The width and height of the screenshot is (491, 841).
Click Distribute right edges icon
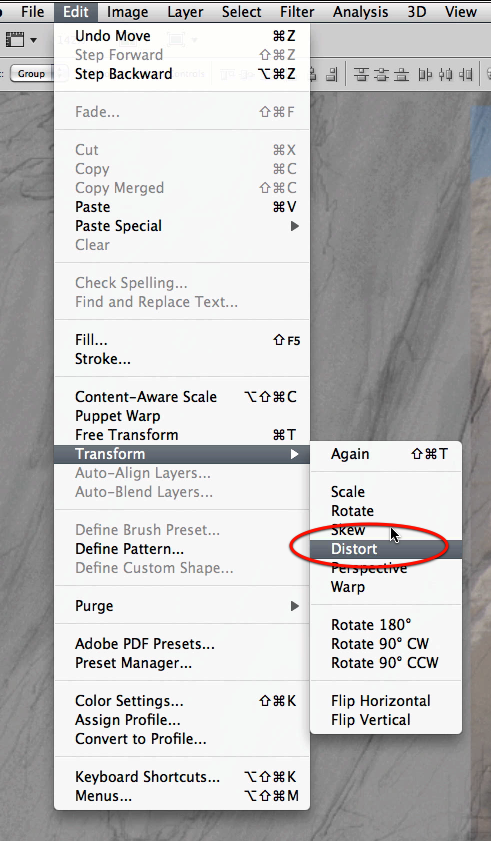pos(465,73)
